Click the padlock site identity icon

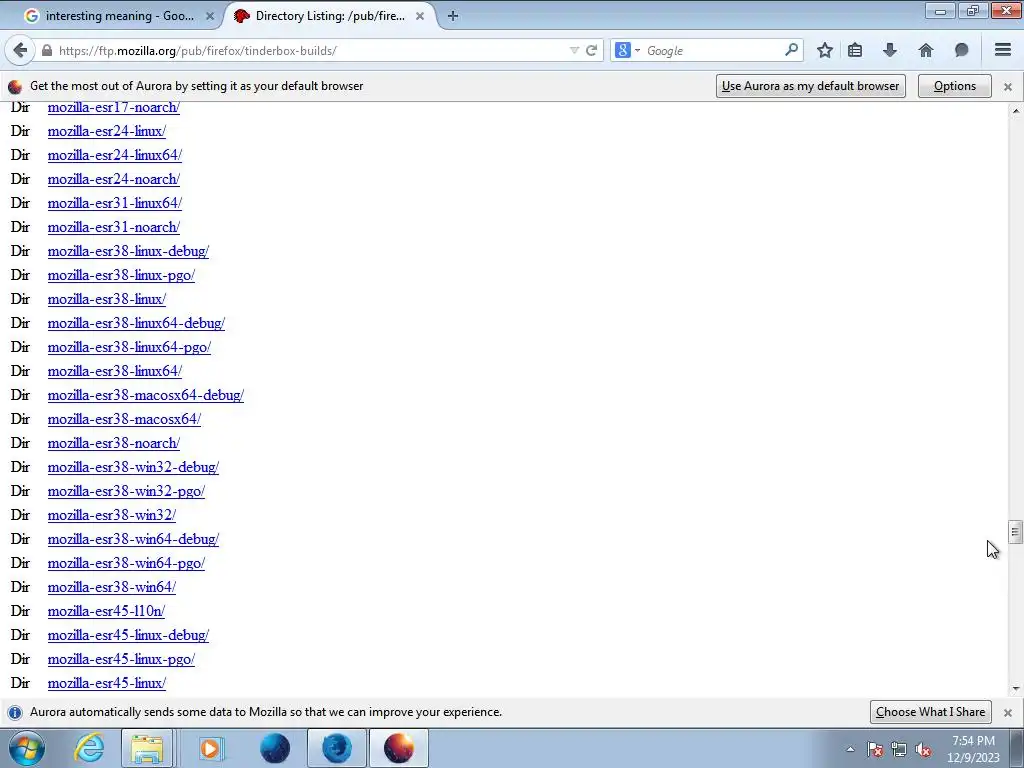point(46,50)
